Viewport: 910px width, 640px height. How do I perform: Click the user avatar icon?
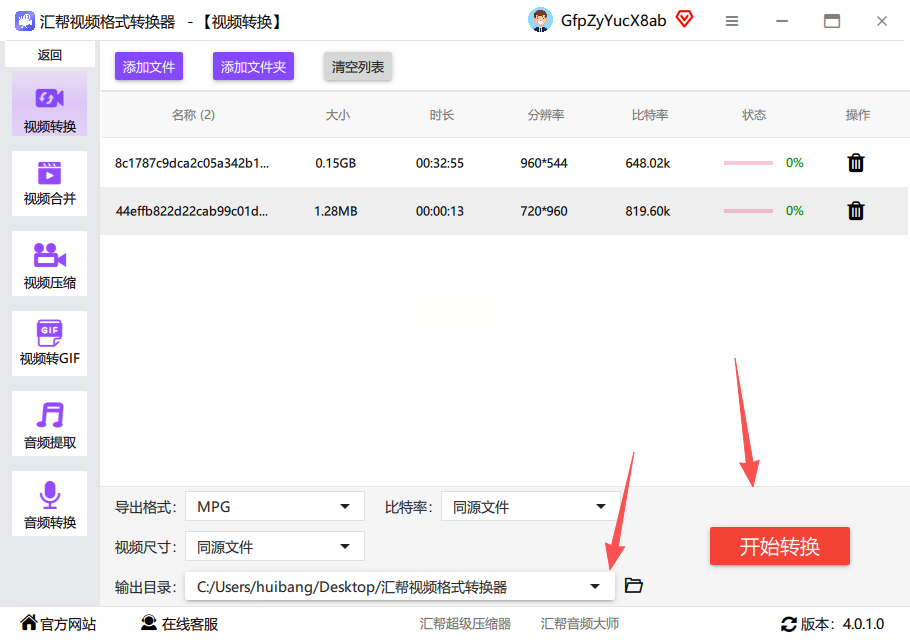point(540,21)
